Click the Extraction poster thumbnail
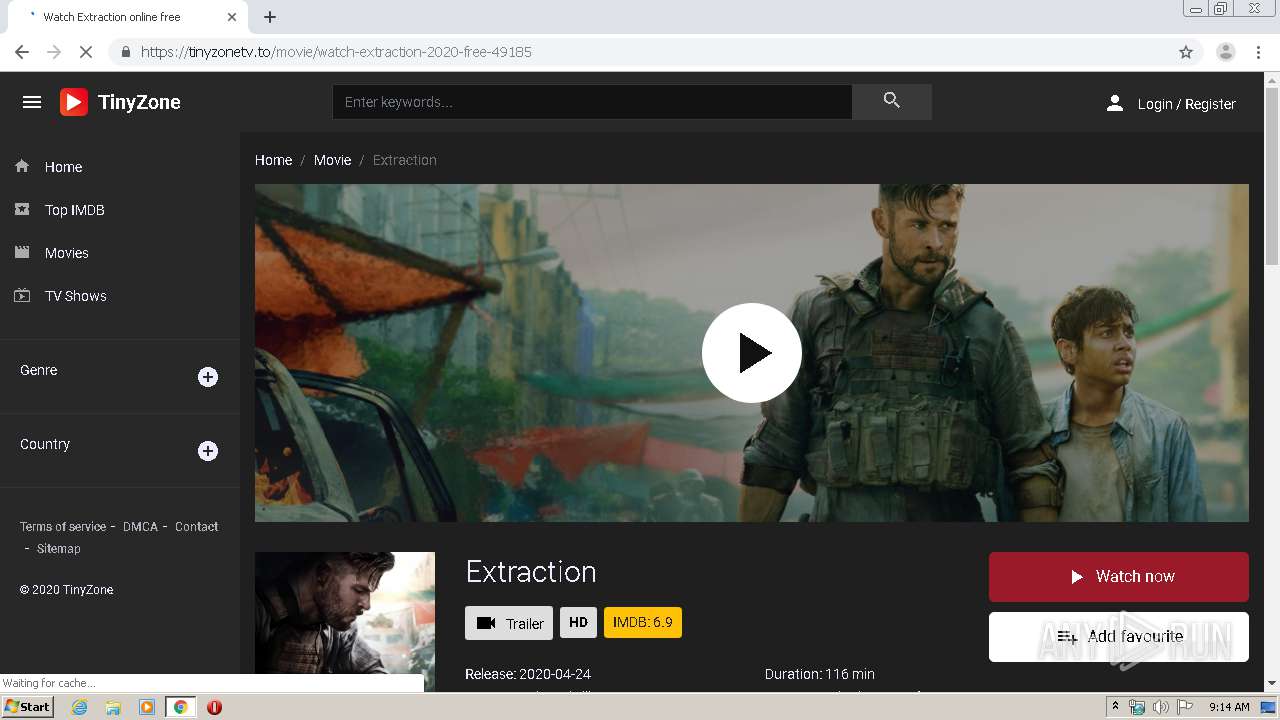This screenshot has width=1280, height=720. pyautogui.click(x=345, y=621)
